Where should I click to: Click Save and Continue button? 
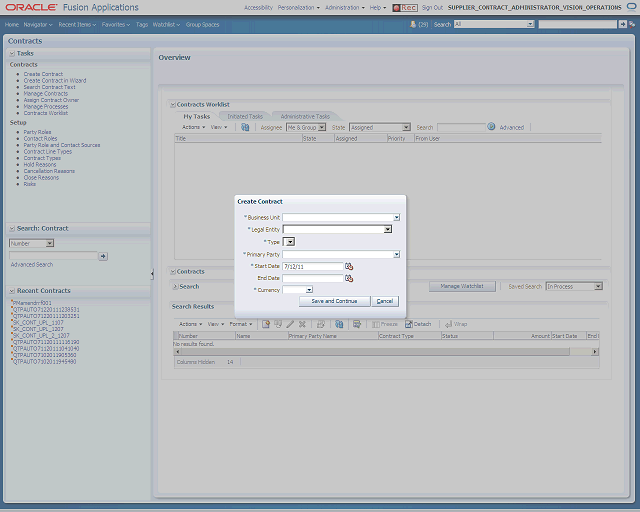click(x=334, y=301)
